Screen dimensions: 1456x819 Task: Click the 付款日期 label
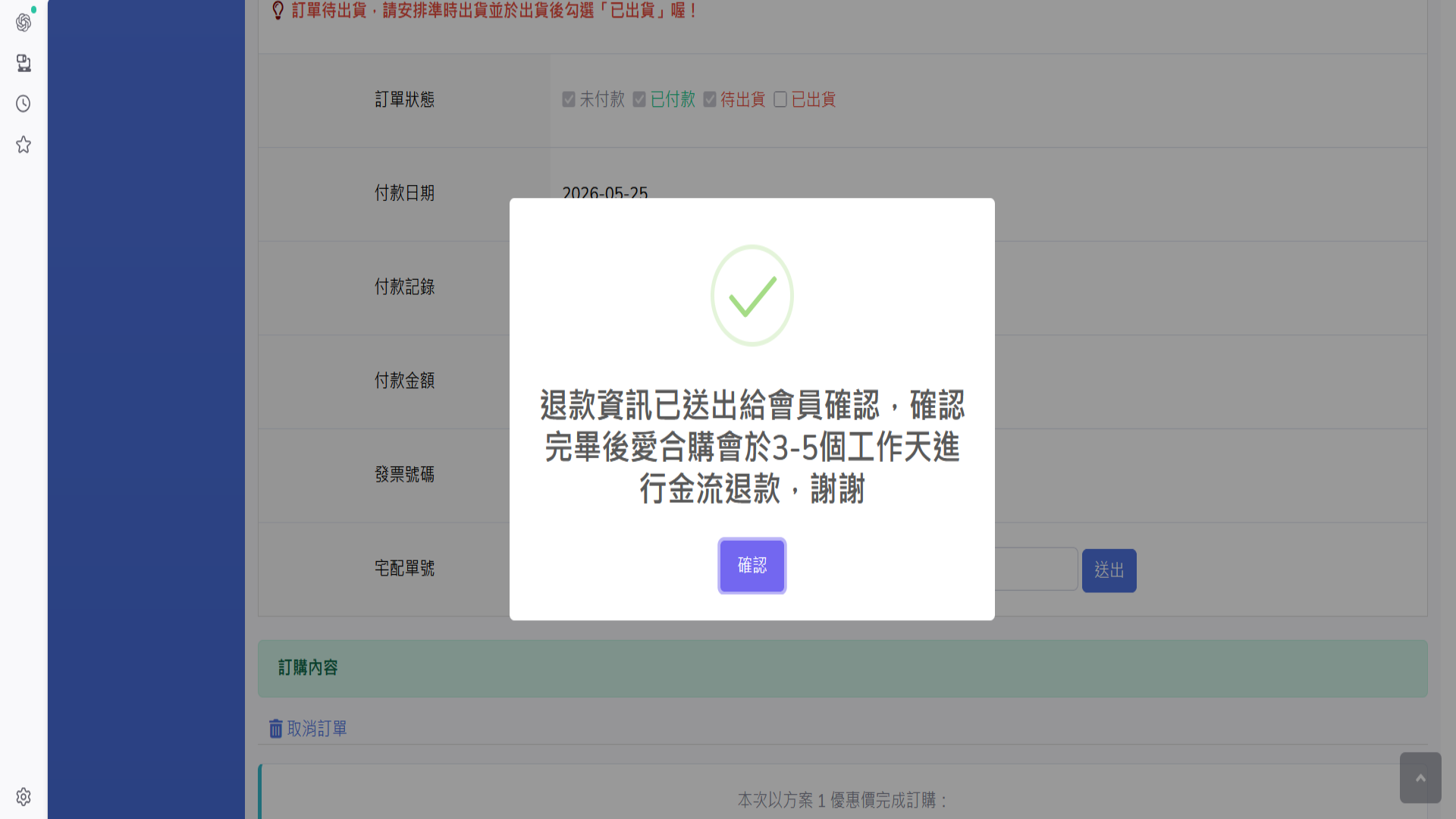405,193
